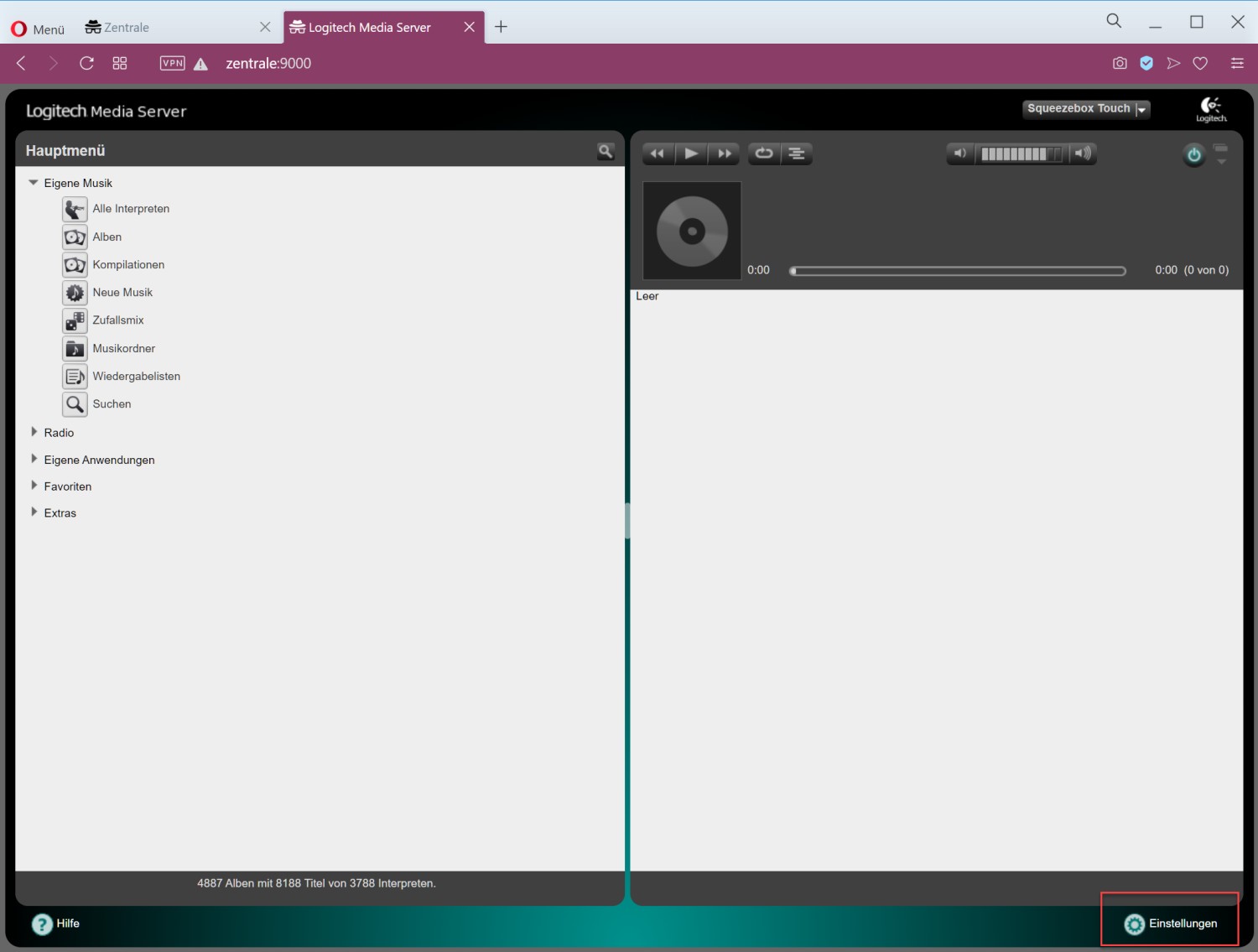Open the Kompilationen icon
The height and width of the screenshot is (952, 1258).
point(75,265)
